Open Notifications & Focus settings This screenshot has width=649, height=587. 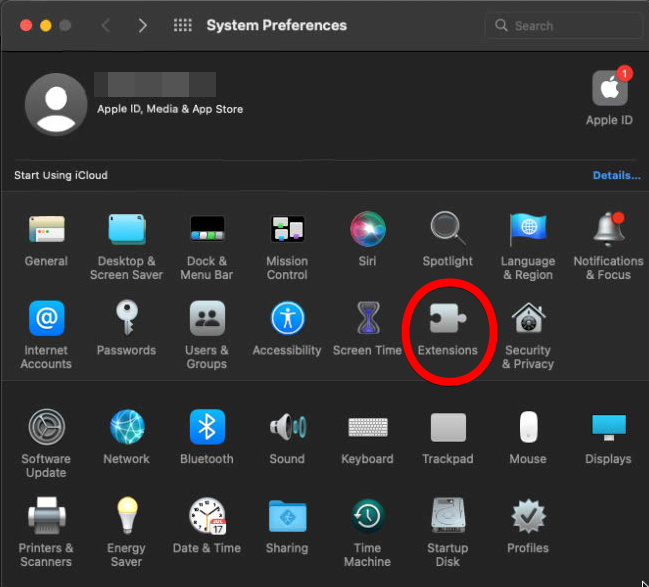tap(608, 230)
